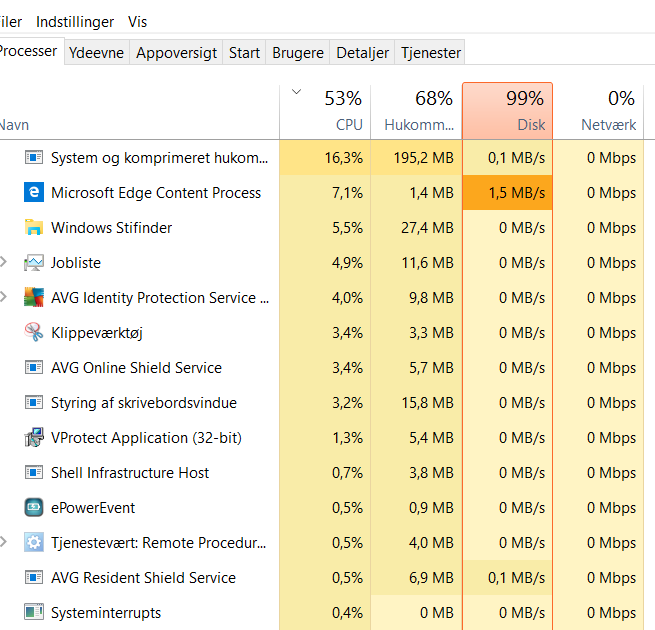Select the AVG Online Shield Service row
This screenshot has width=655, height=630.
point(136,368)
